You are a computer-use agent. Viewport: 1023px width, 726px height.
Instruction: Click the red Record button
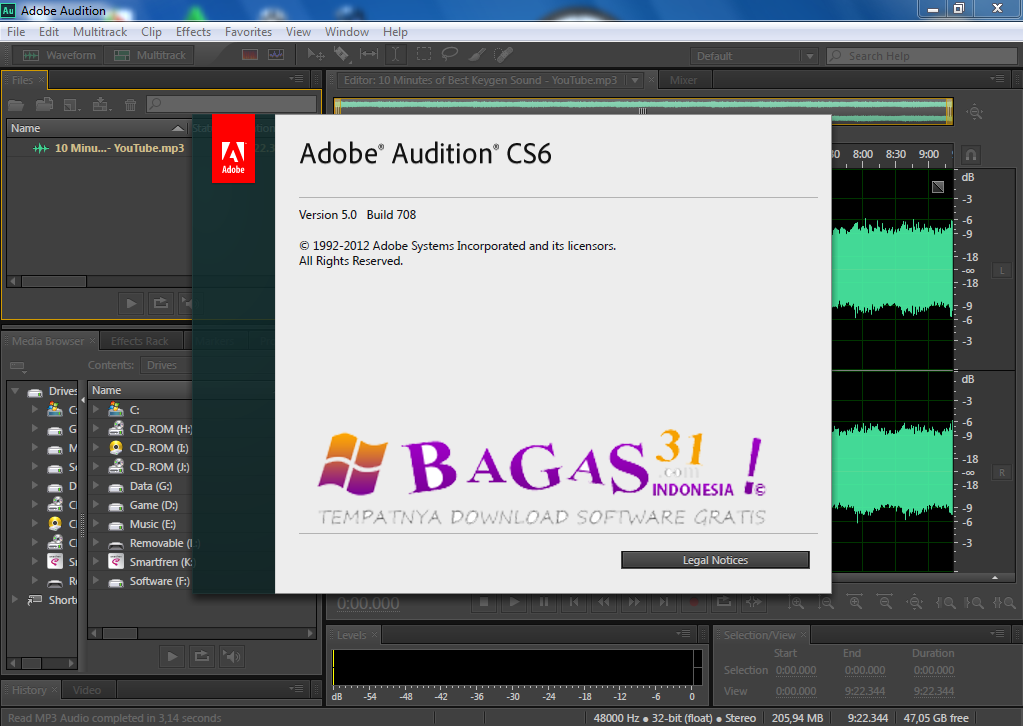pyautogui.click(x=694, y=602)
